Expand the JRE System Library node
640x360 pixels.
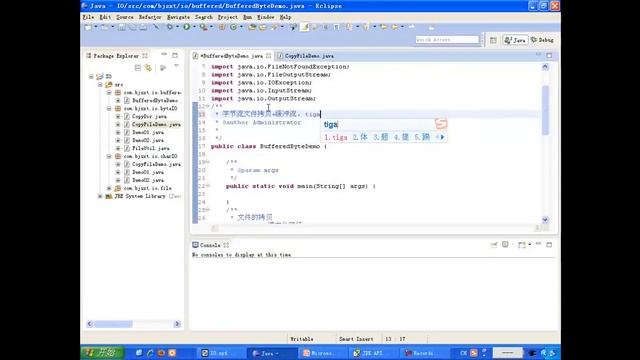[x=100, y=196]
